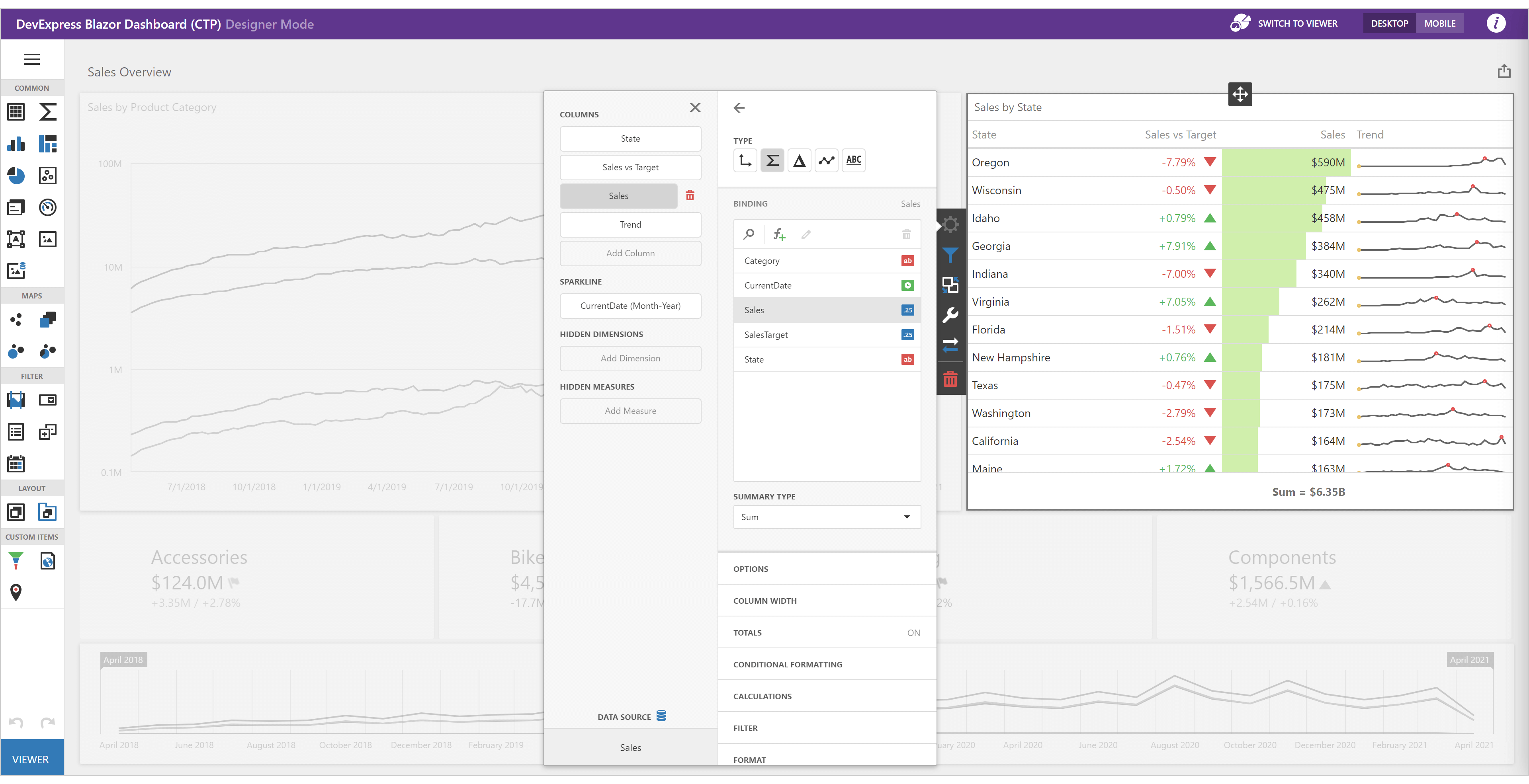The width and height of the screenshot is (1529, 784).
Task: Select the Grid item from COMMON toolbox
Action: coord(16,111)
